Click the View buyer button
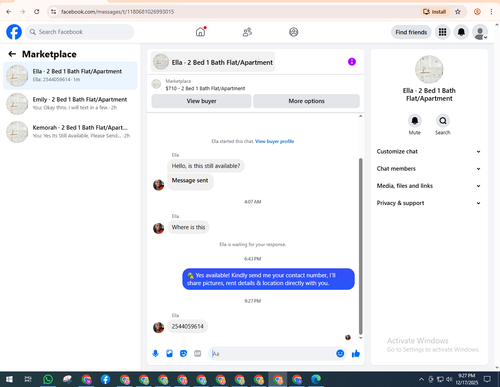This screenshot has height=387, width=500. pyautogui.click(x=201, y=101)
